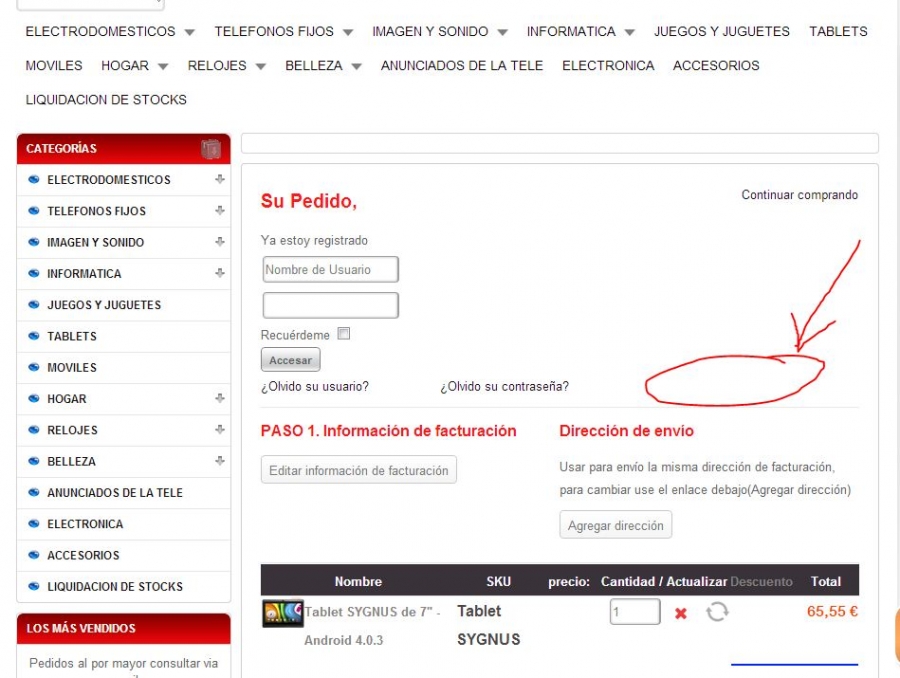Viewport: 900px width, 678px height.
Task: Expand HOGAR sidebar category plus icon
Action: 219,398
